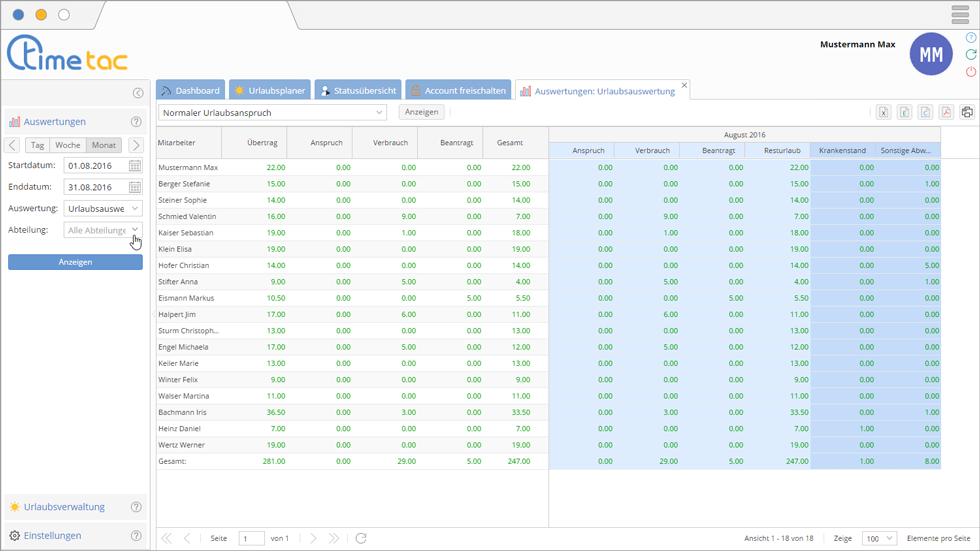
Task: Select the Woche period toggle
Action: pos(68,145)
